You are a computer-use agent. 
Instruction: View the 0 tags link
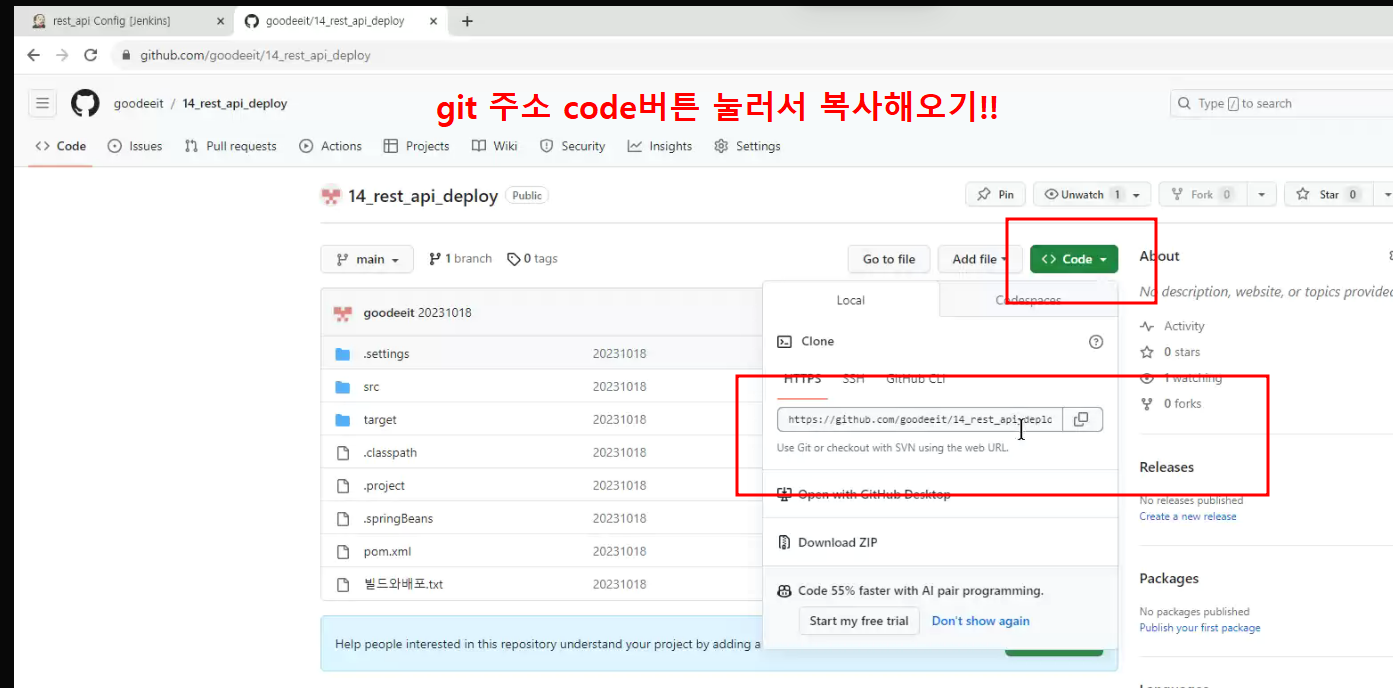click(532, 259)
